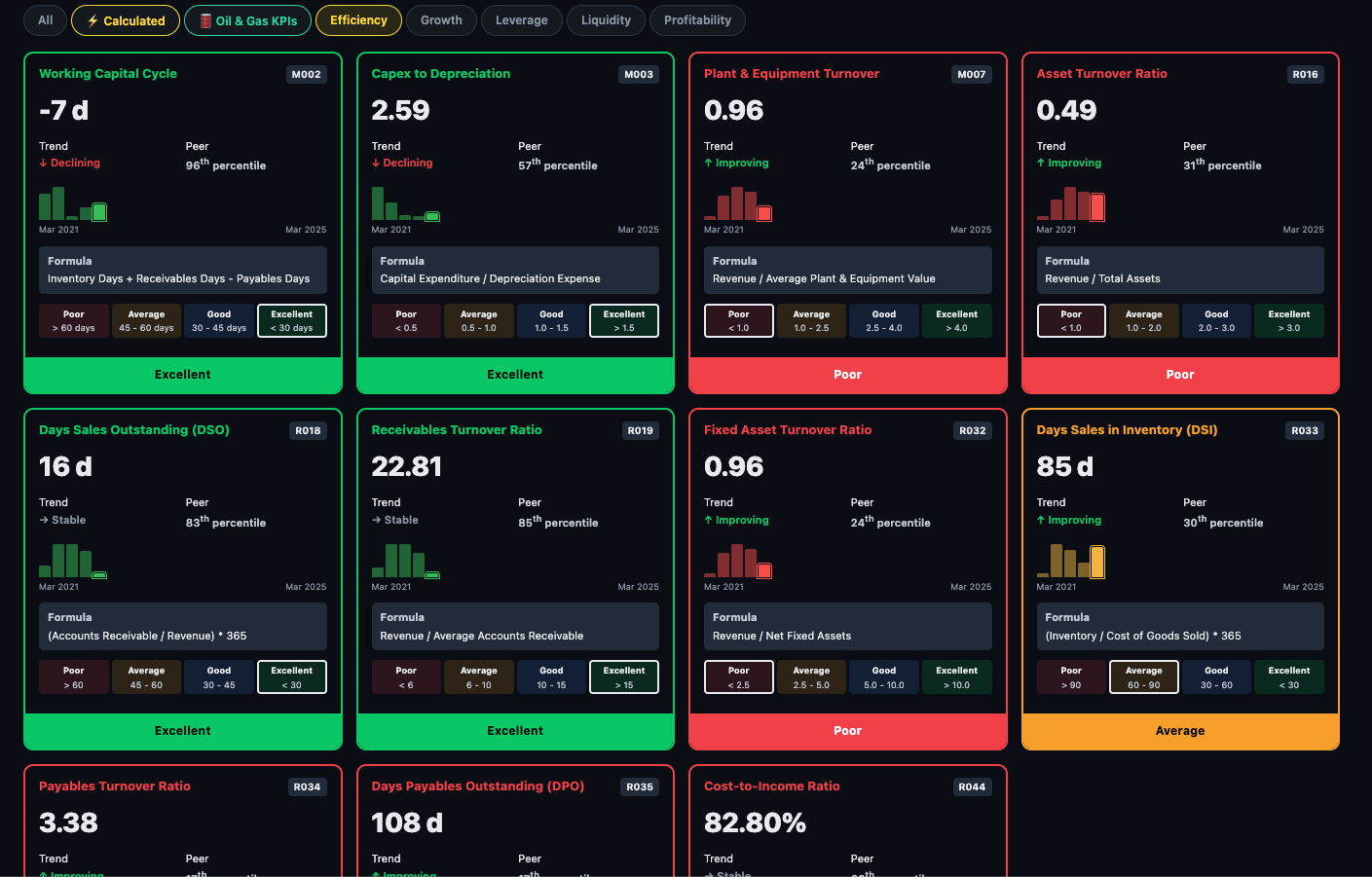Click the M002 code badge
The width and height of the screenshot is (1372, 877).
click(x=306, y=74)
